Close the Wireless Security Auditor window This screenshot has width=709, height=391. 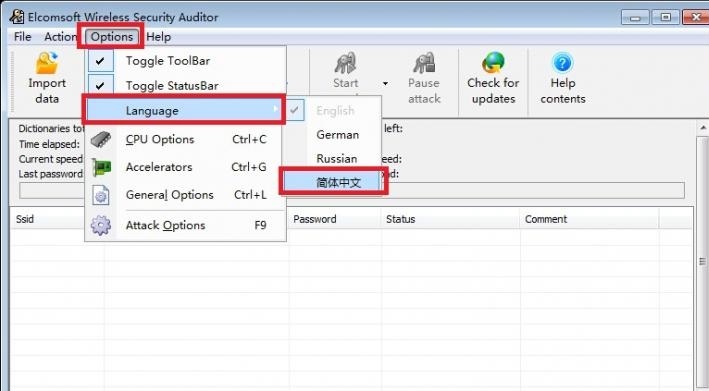696,17
